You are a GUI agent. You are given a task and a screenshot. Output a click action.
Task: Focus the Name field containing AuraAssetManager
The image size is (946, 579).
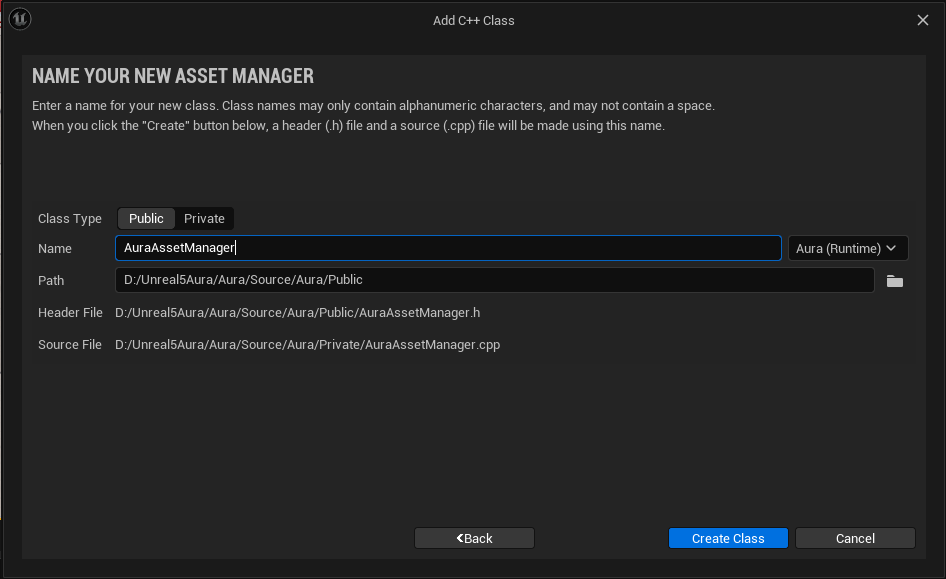click(x=447, y=248)
